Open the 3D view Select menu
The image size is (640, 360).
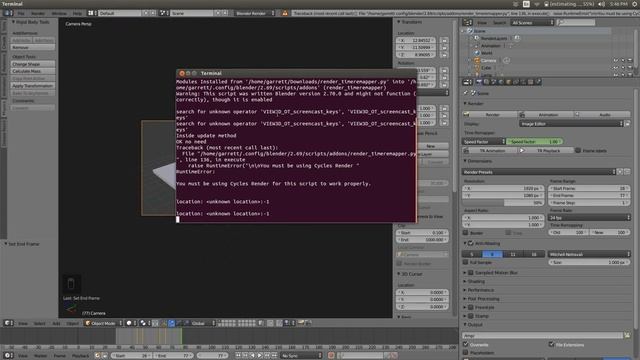coord(40,323)
